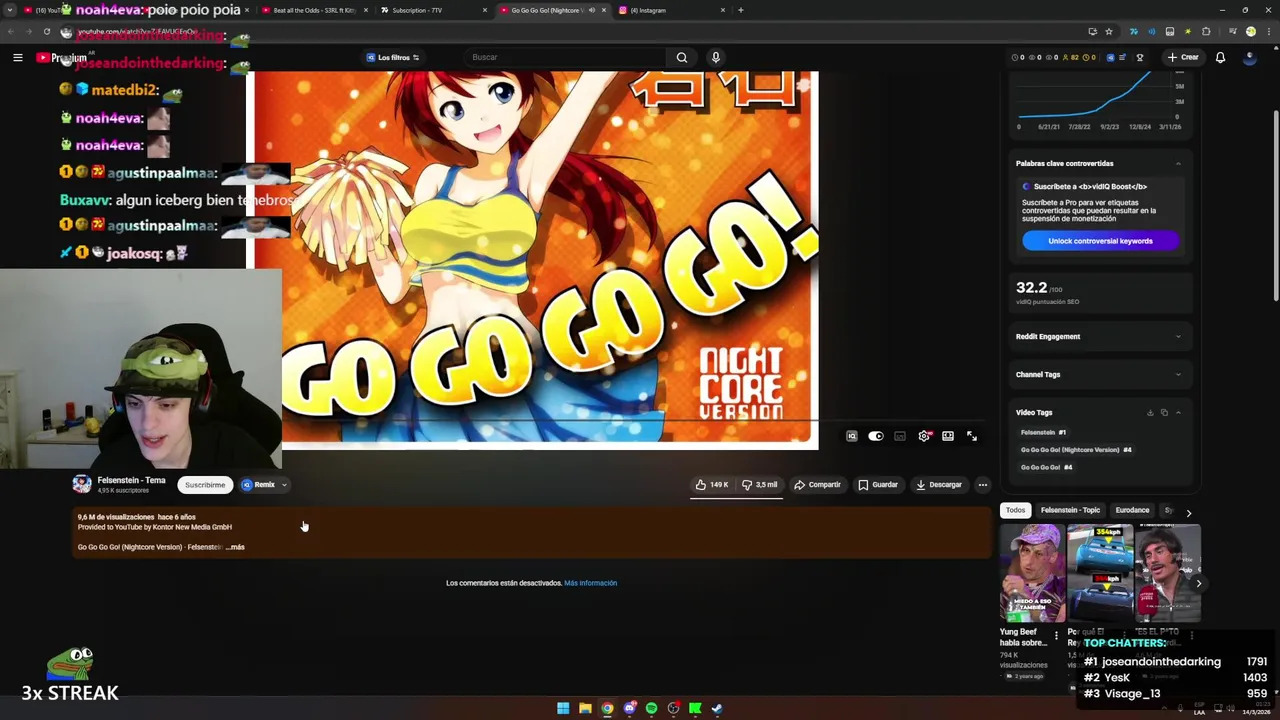The height and width of the screenshot is (720, 1280).
Task: Select the Felsenstein - Topic chip
Action: click(1070, 510)
